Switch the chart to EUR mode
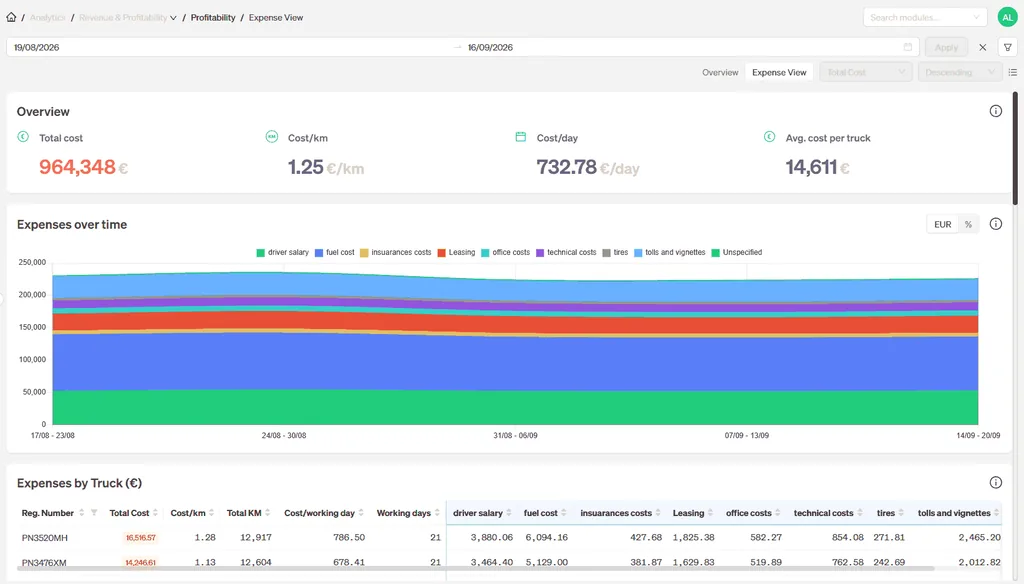1024x584 pixels. click(x=942, y=224)
